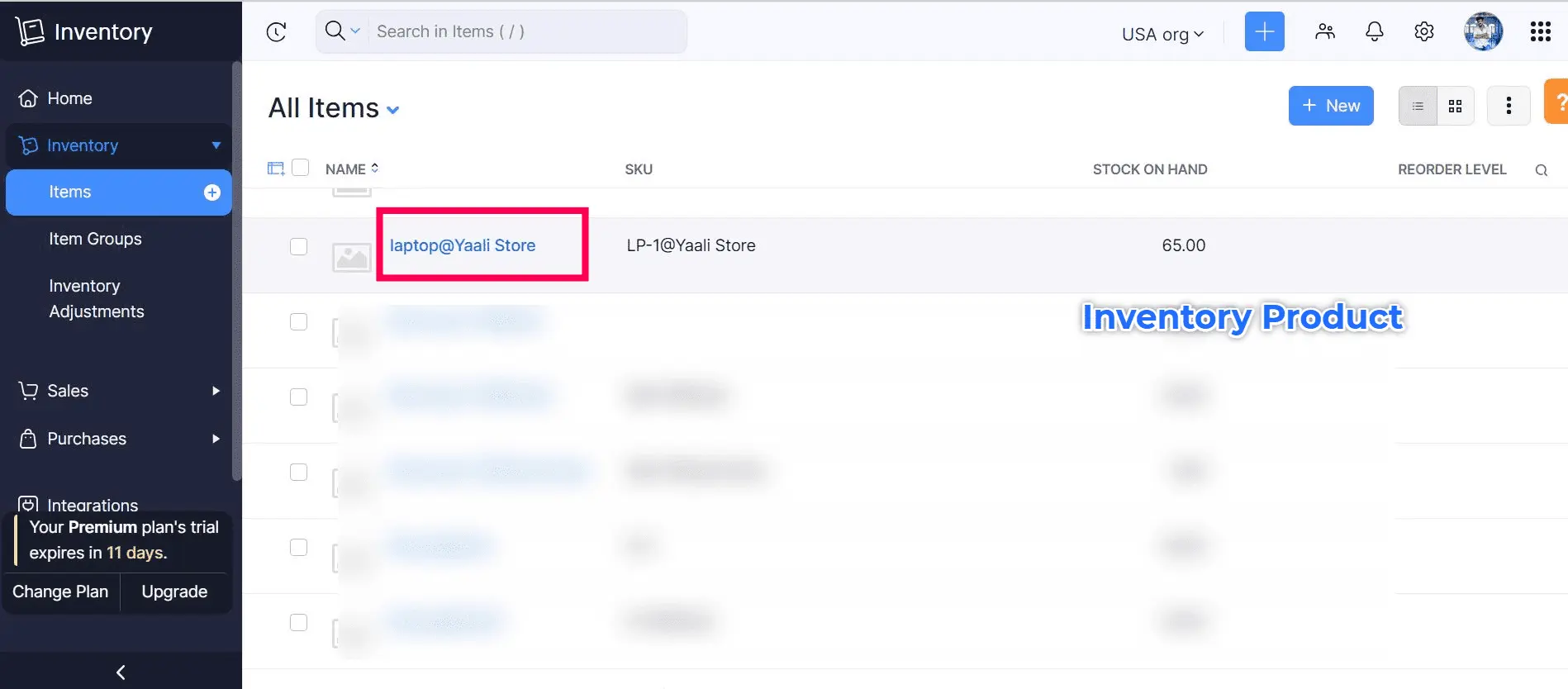
Task: Click the add item plus beside Items
Action: click(212, 192)
